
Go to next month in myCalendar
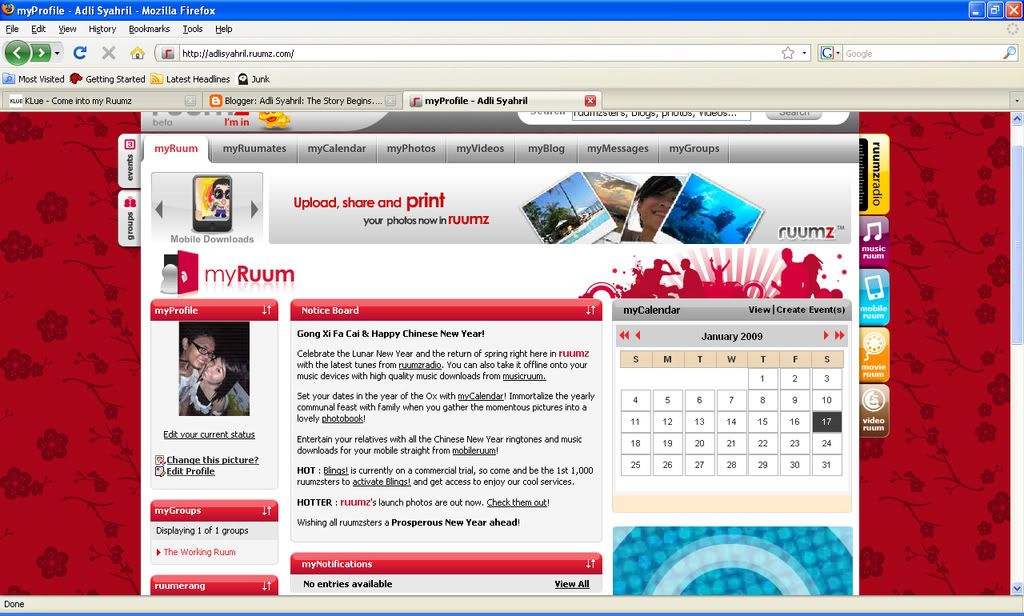tap(825, 336)
